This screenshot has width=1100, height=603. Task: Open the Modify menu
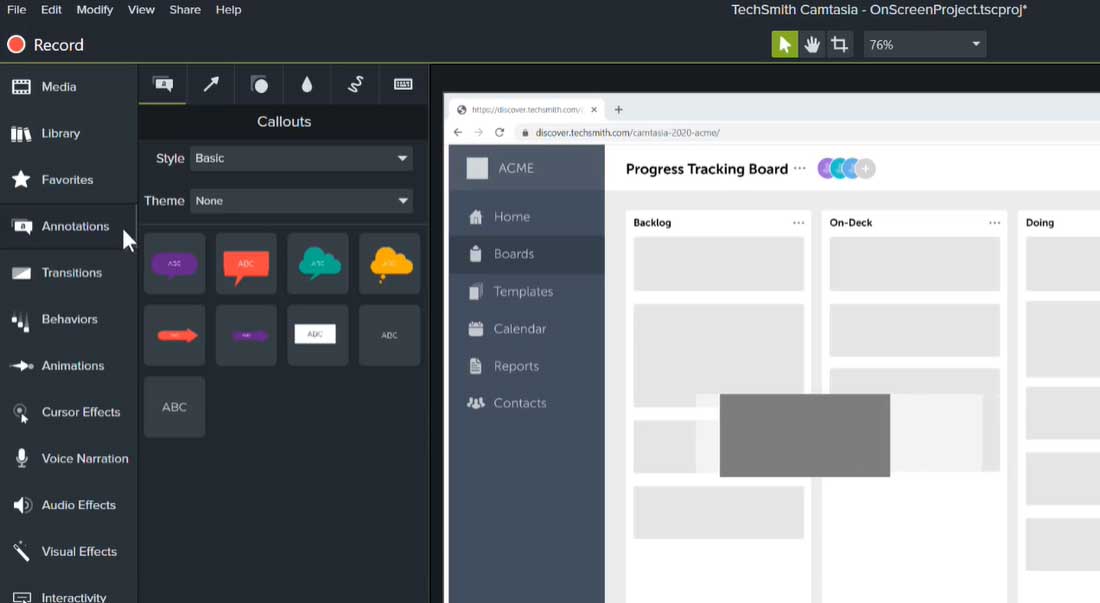tap(94, 9)
